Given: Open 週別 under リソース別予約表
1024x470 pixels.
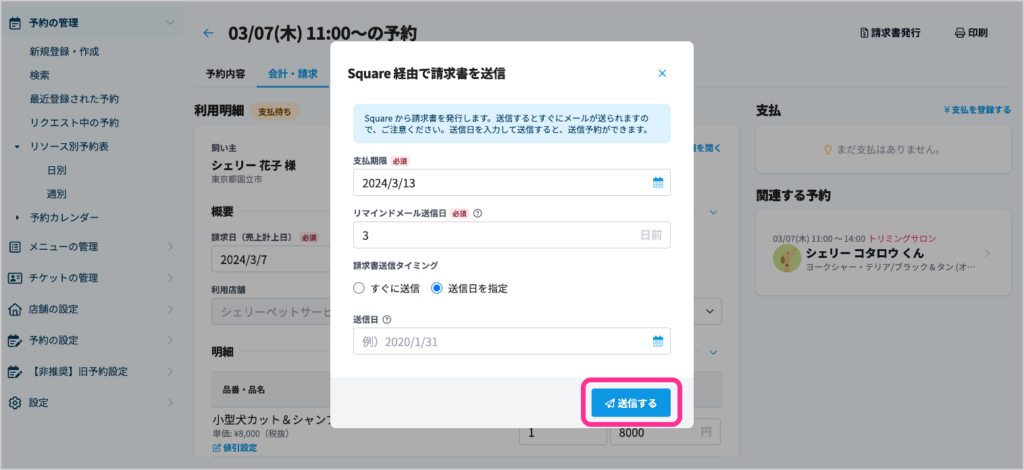Looking at the screenshot, I should pyautogui.click(x=56, y=194).
